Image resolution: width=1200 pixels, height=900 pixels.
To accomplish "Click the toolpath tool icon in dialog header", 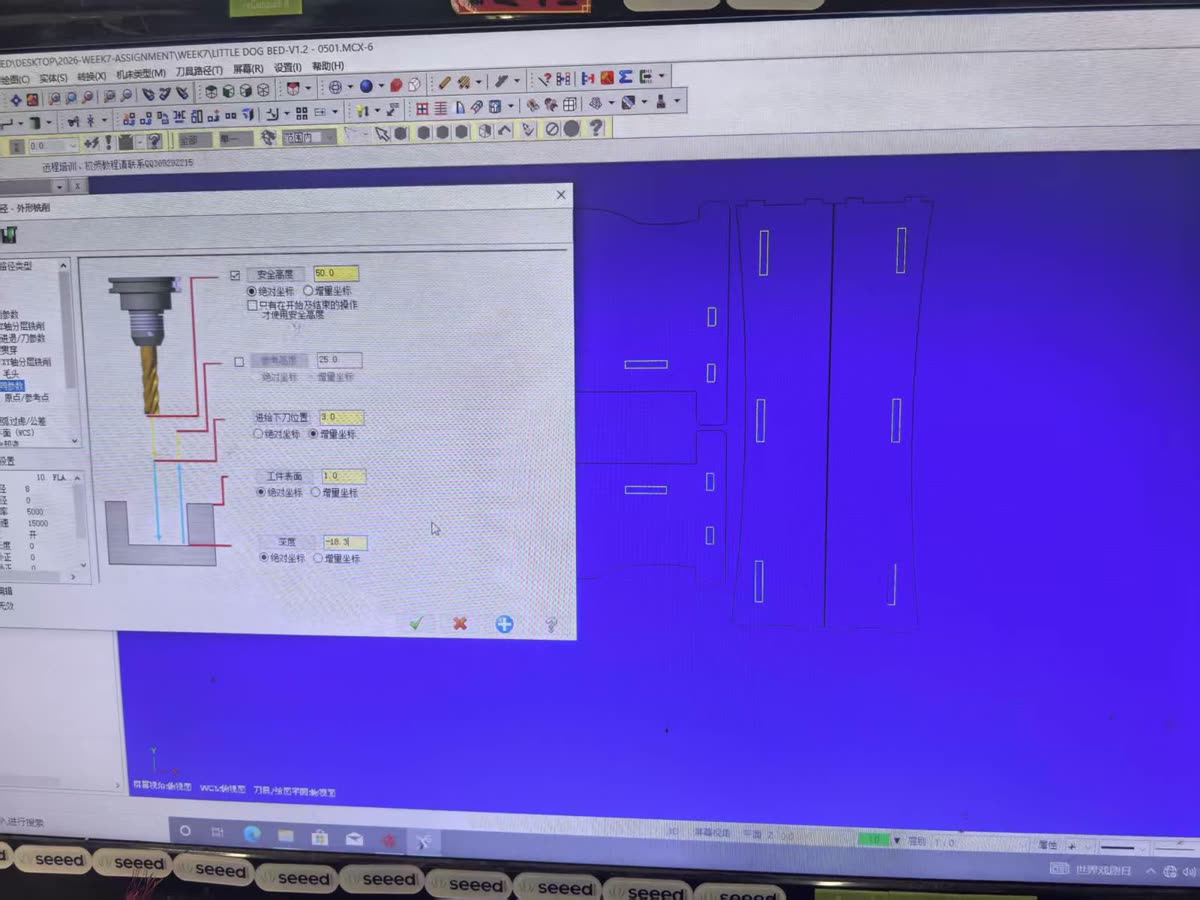I will 9,235.
